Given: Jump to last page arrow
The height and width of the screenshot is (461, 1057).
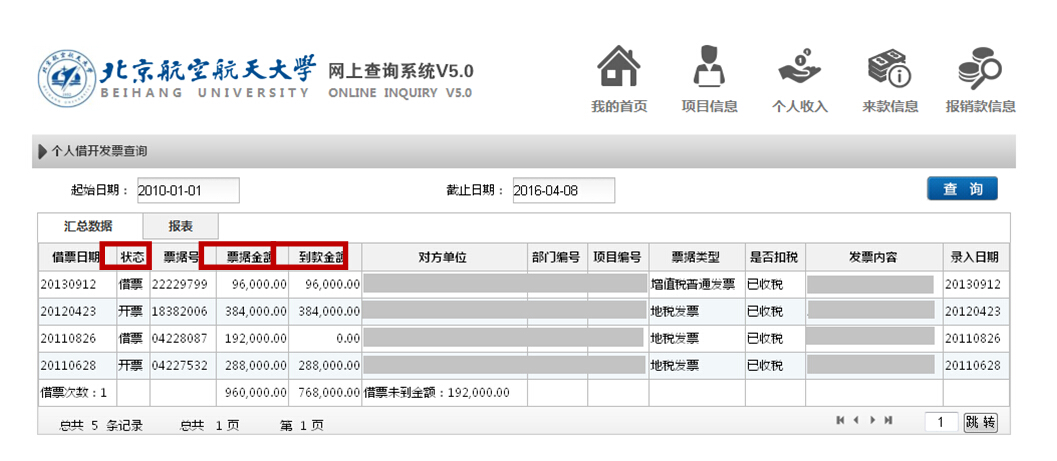Looking at the screenshot, I should coord(889,421).
